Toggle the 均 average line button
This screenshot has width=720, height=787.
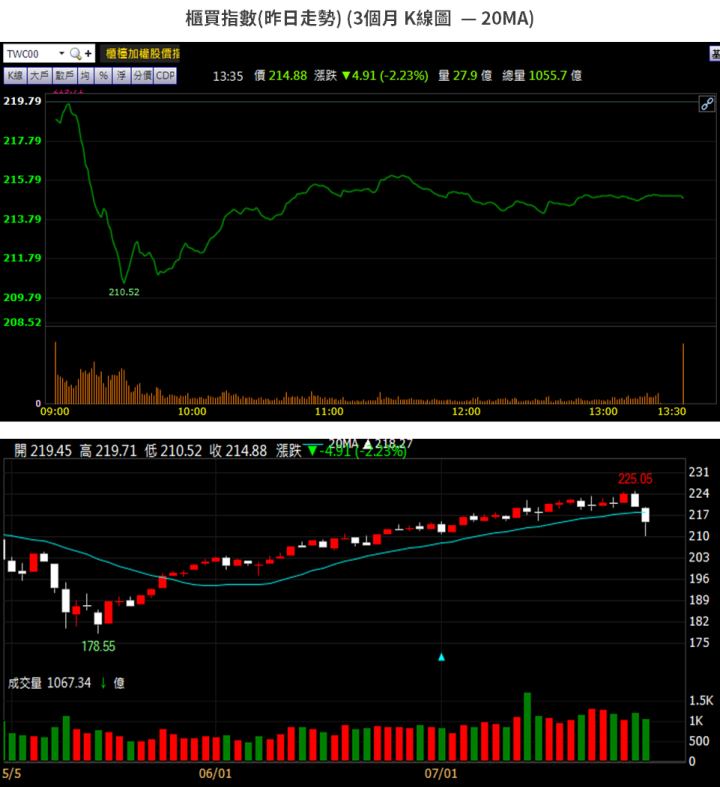pos(85,76)
